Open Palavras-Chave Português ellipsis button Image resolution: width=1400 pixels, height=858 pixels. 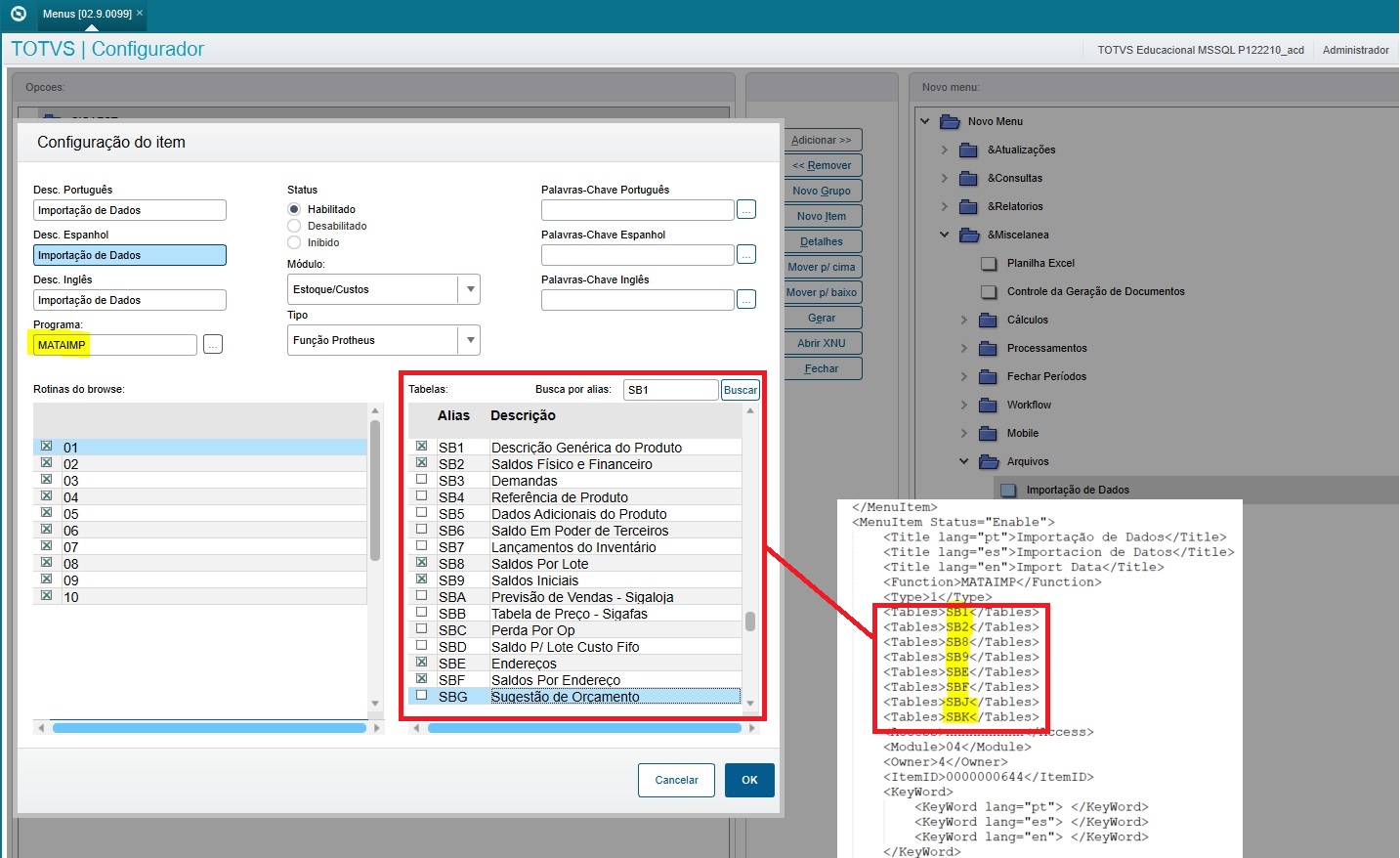[746, 209]
